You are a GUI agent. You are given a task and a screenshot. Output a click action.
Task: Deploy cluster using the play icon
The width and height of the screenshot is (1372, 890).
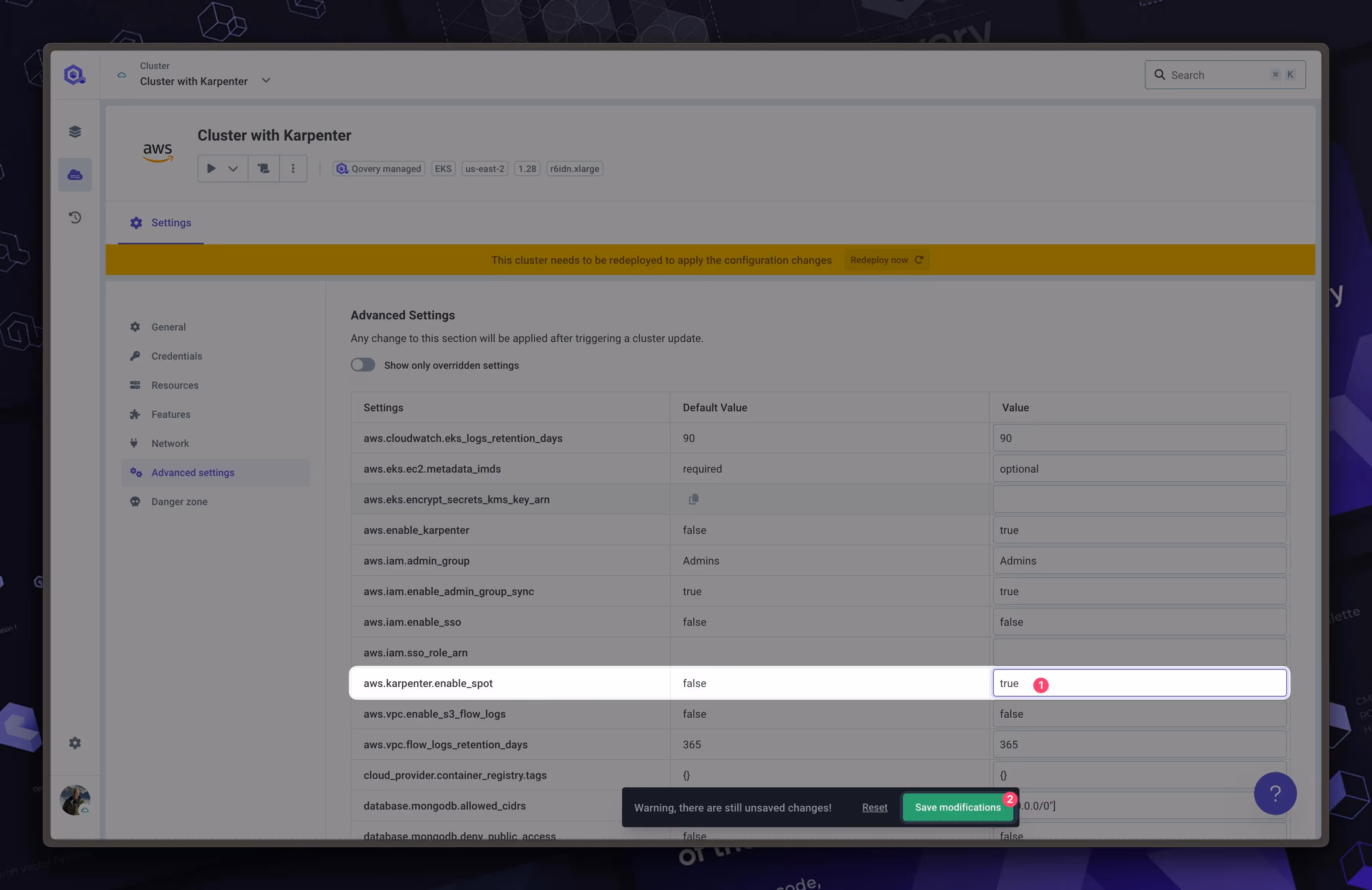click(211, 169)
